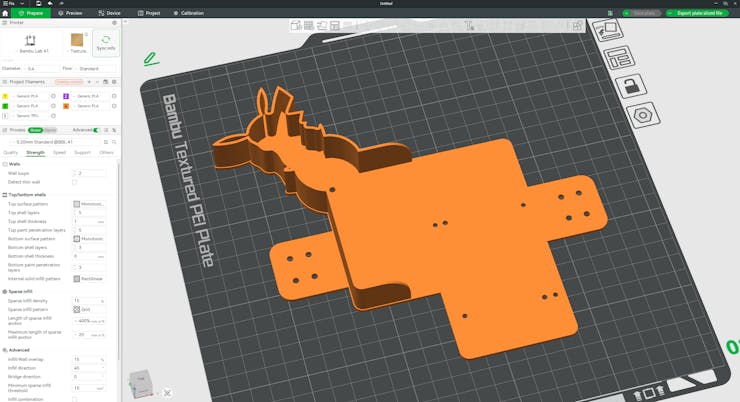Toggle the plate lock padlock icon
This screenshot has height=402, width=740.
point(631,86)
